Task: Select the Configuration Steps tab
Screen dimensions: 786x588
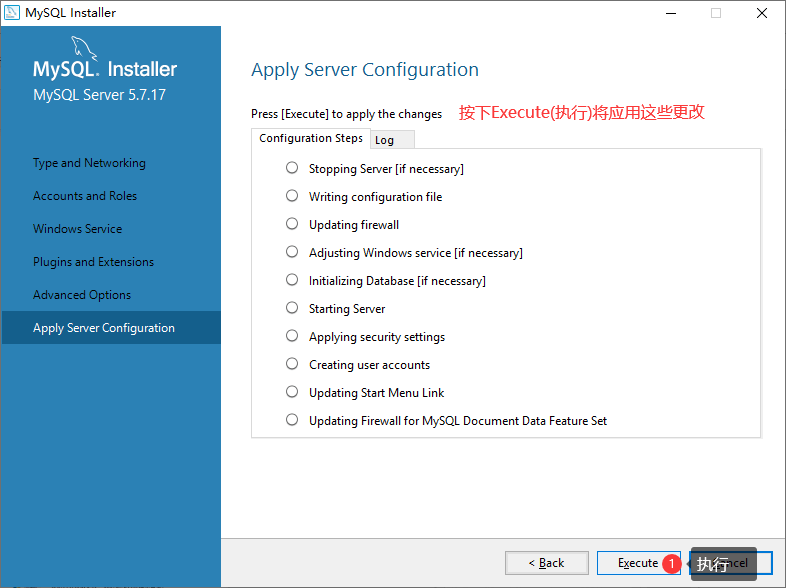Action: pyautogui.click(x=311, y=138)
